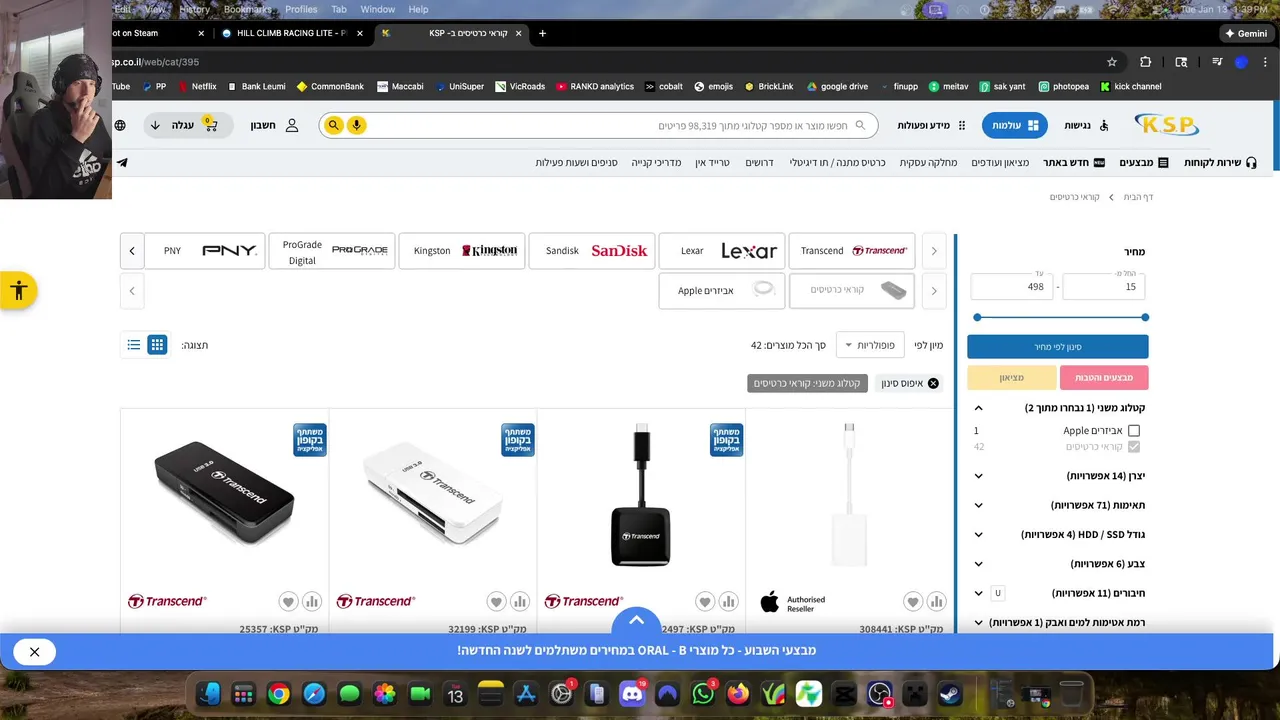Screen dimensions: 1280x720
Task: Bookmark this page with star icon
Action: pos(1112,62)
